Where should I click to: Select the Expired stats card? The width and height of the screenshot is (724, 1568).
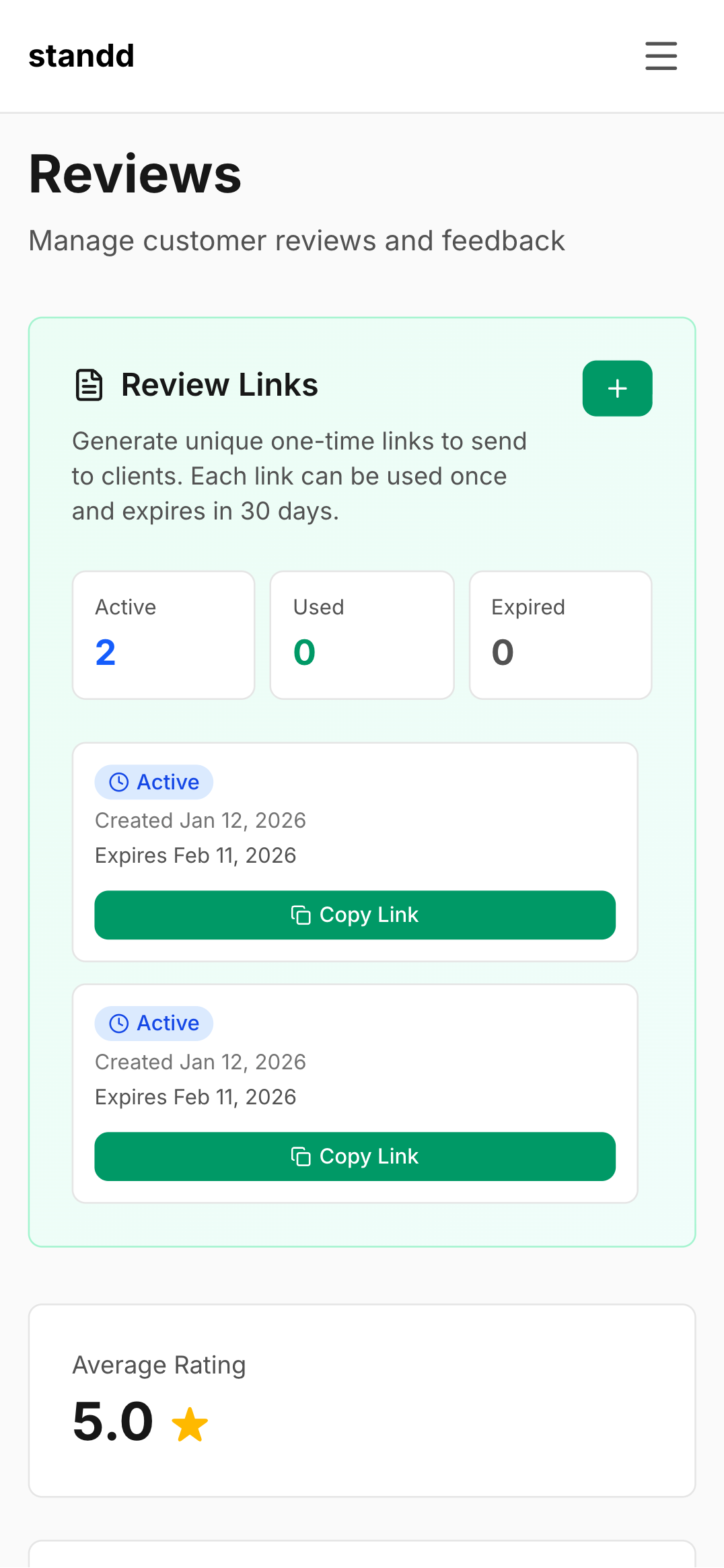pyautogui.click(x=560, y=635)
